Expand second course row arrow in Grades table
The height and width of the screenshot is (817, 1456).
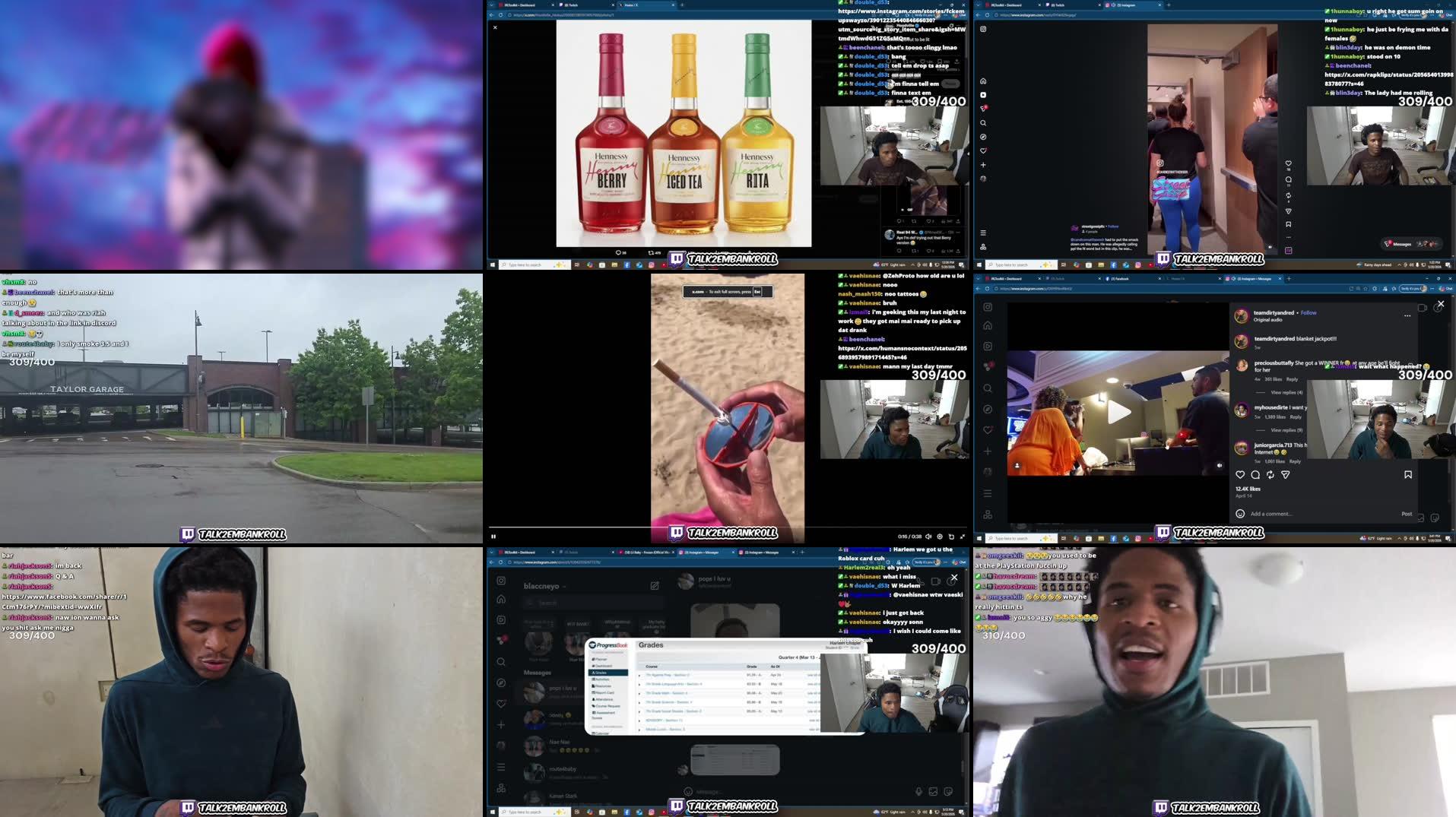click(x=639, y=684)
